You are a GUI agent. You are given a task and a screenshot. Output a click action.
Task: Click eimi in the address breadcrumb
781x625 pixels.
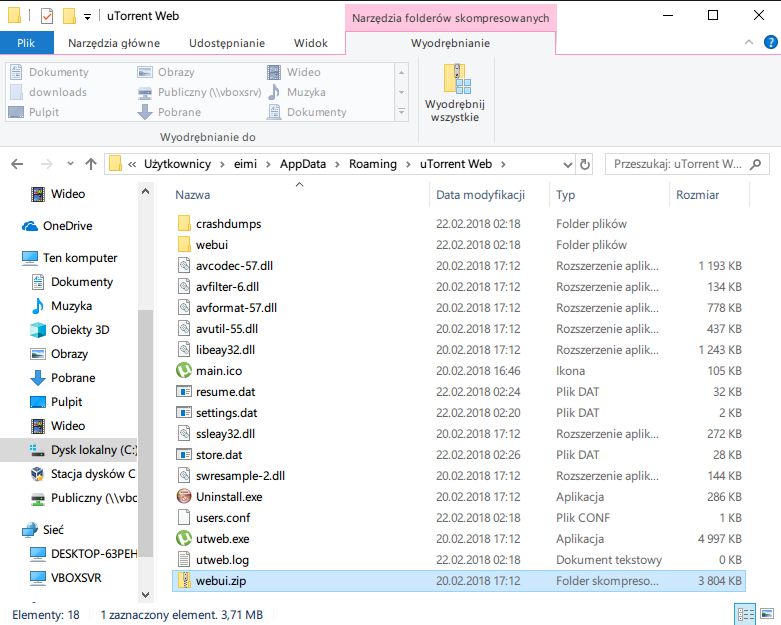click(246, 164)
